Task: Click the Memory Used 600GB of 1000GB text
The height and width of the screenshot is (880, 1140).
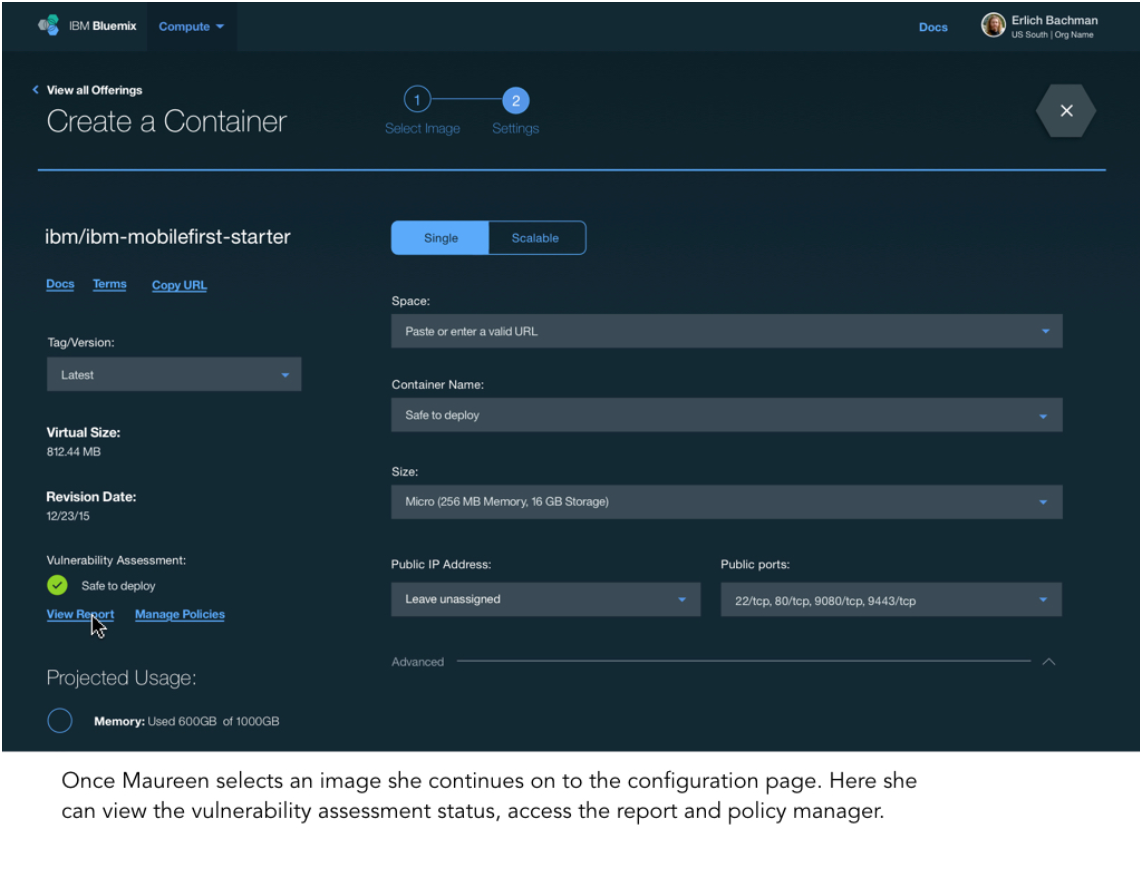Action: [187, 721]
